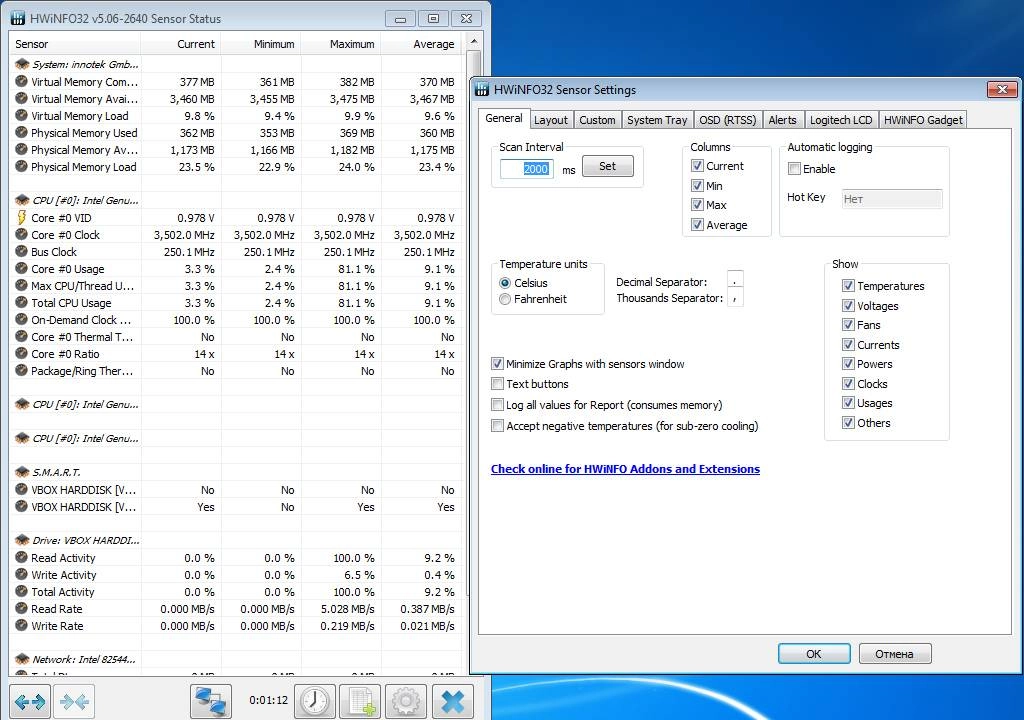
Task: Click the System innotek chip icon
Action: [22, 64]
